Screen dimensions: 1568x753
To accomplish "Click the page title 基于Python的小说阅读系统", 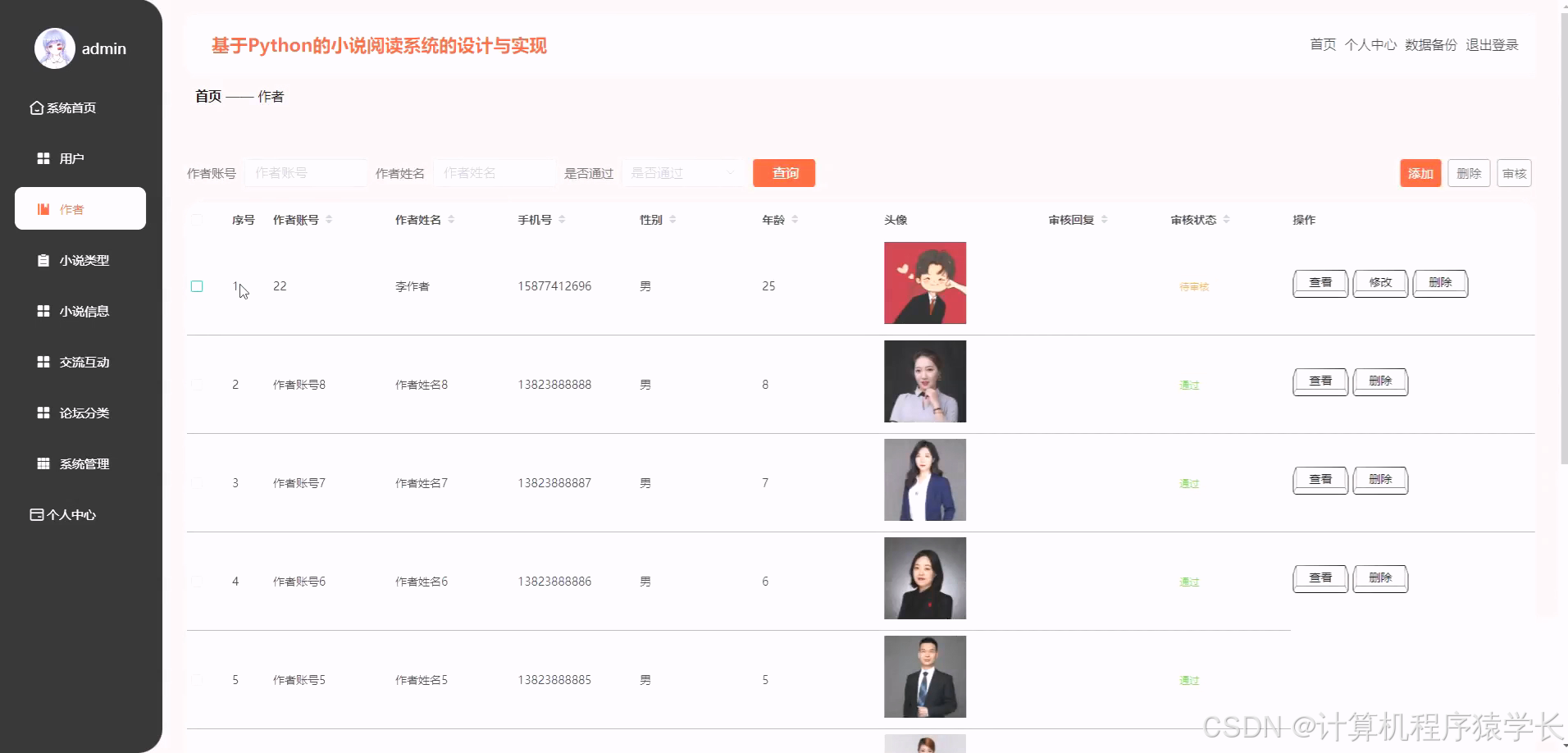I will (x=379, y=46).
